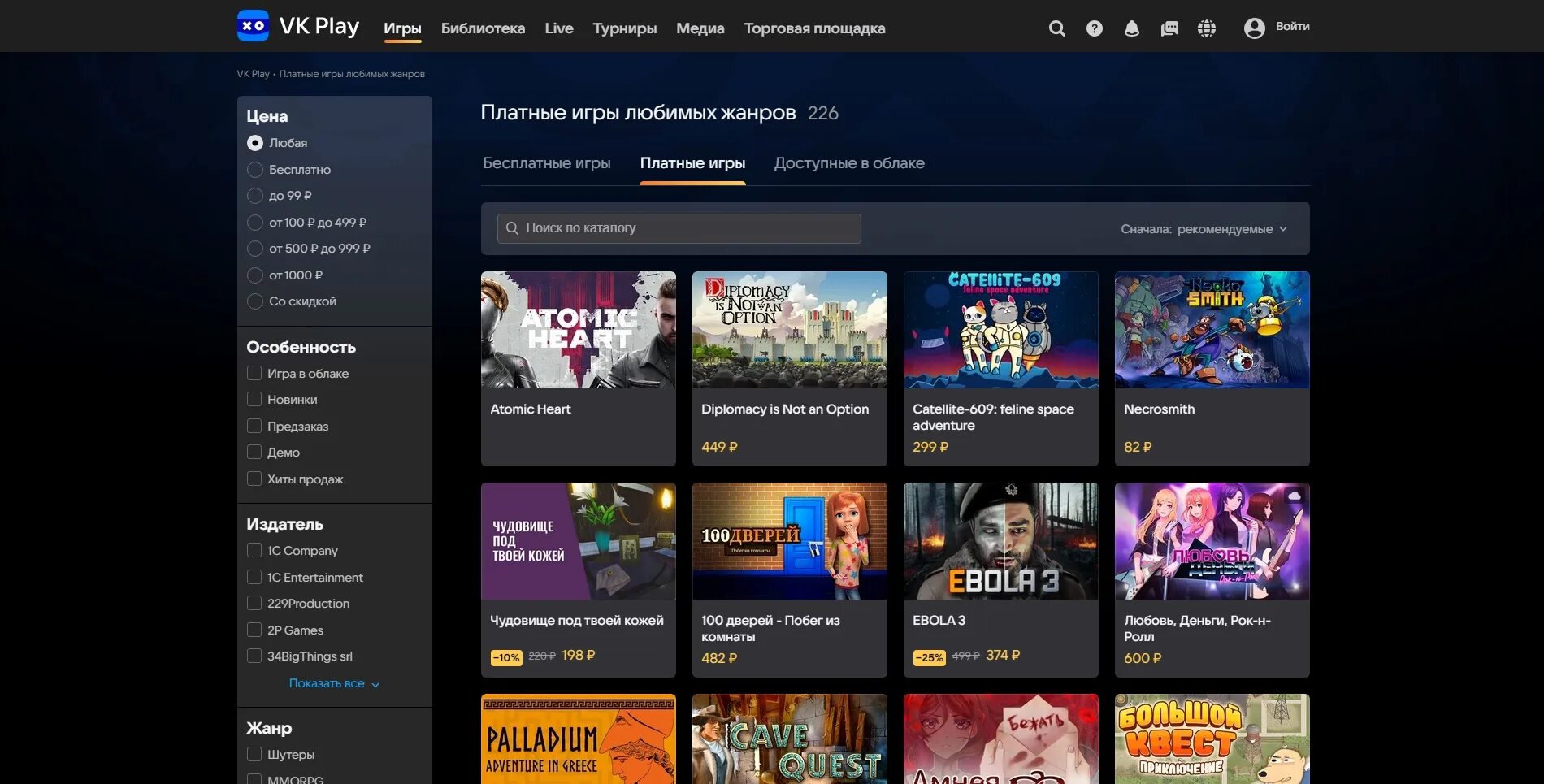
Task: Open the Live menu item
Action: [559, 28]
